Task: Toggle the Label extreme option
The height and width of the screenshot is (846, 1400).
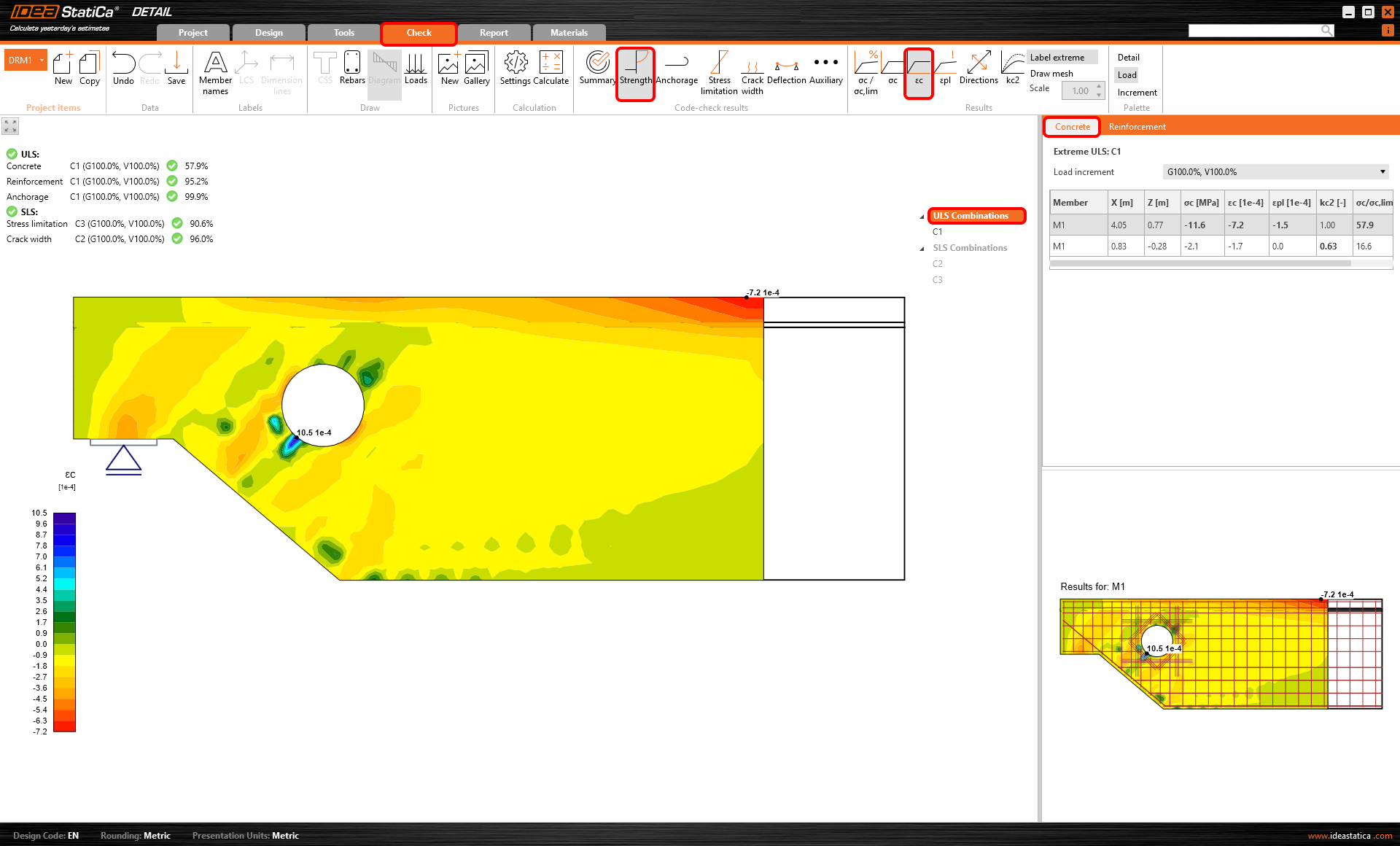Action: (1057, 58)
